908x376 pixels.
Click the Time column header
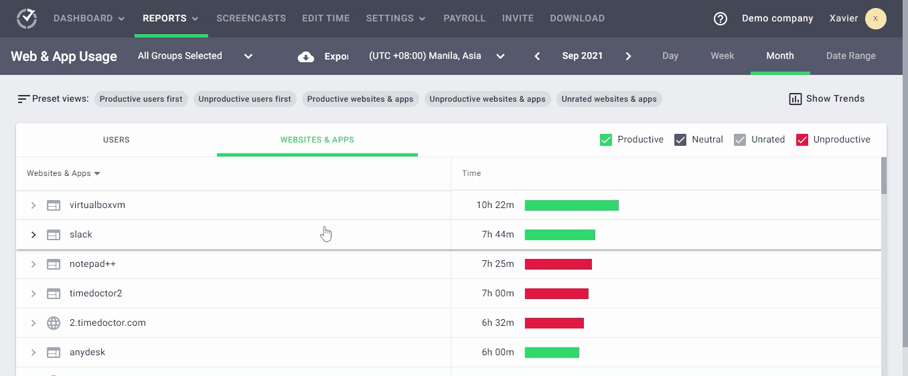pos(471,173)
